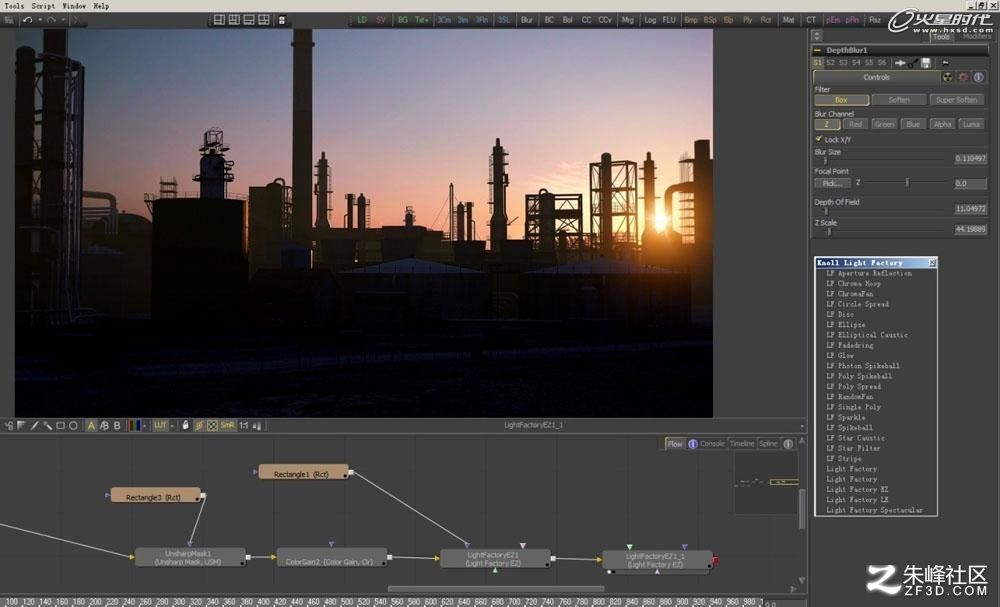Set Blur Channel to Z
1000x607 pixels.
pyautogui.click(x=827, y=124)
